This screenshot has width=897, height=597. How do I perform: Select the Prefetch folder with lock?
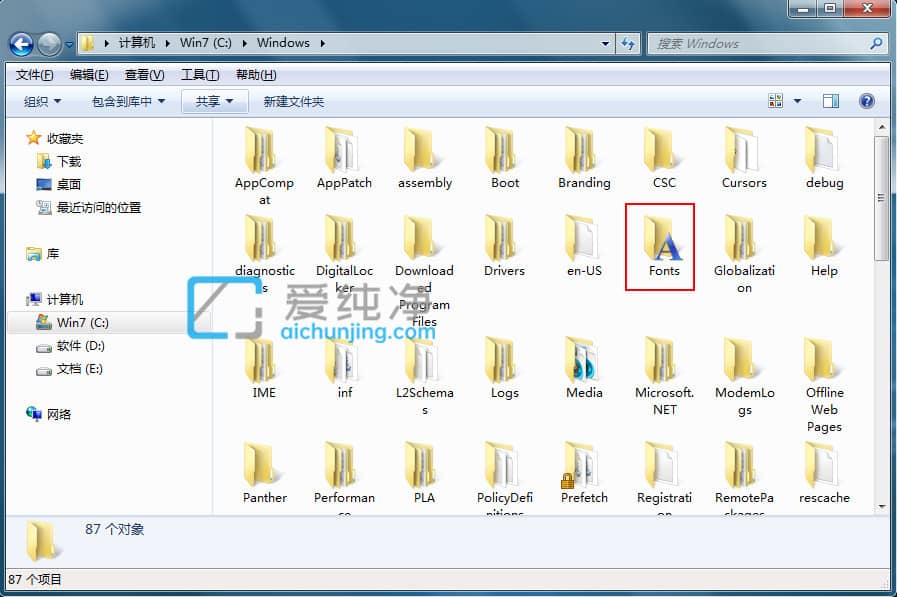[584, 472]
